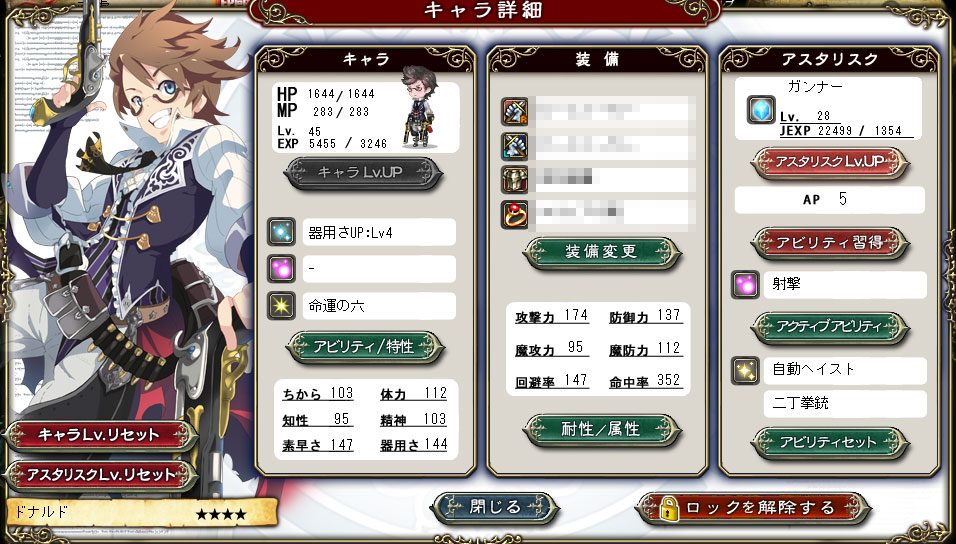This screenshot has height=544, width=956.
Task: Select the ring accessory slot icon
Action: click(515, 215)
